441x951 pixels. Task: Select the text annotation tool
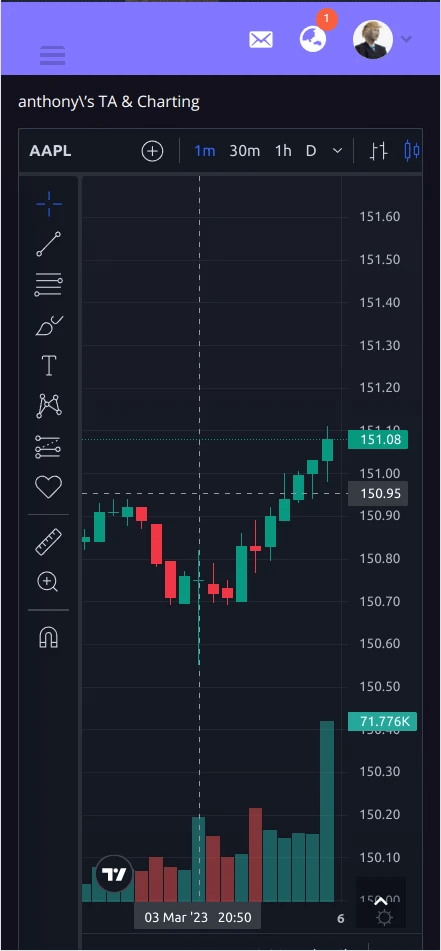(x=49, y=366)
